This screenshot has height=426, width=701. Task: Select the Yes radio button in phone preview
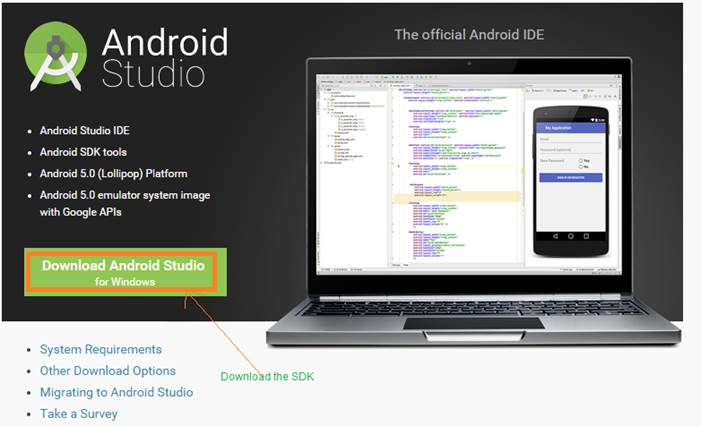[581, 159]
